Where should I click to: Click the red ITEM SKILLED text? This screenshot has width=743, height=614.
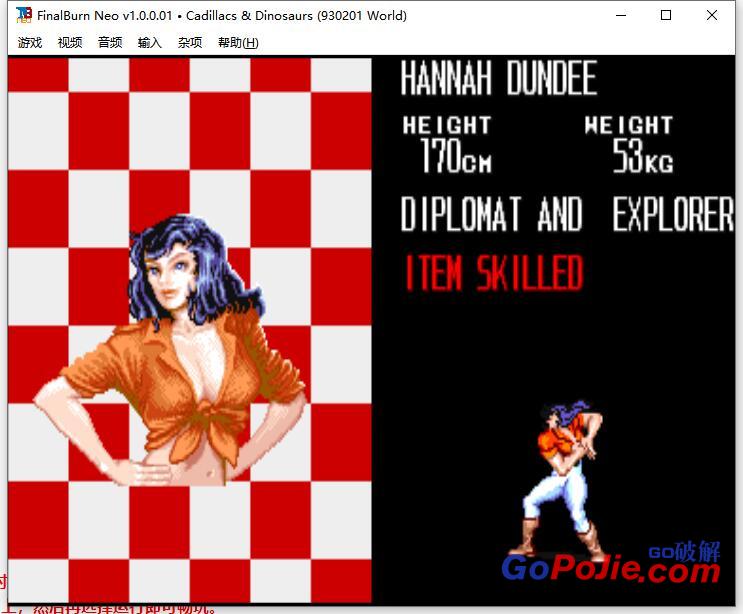click(x=494, y=272)
